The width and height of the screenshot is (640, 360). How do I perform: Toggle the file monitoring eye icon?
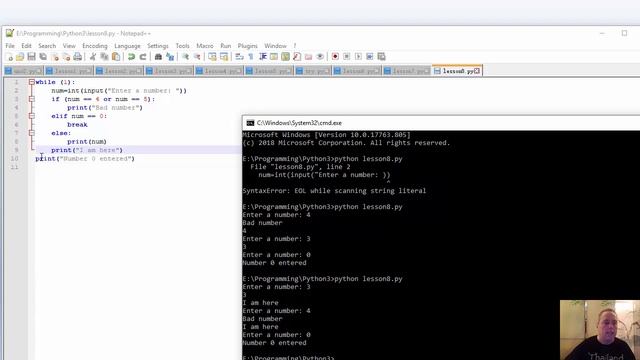pos(320,57)
